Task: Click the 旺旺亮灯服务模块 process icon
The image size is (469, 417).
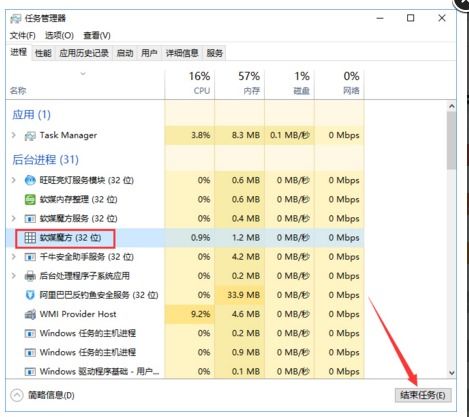Action: pyautogui.click(x=30, y=180)
